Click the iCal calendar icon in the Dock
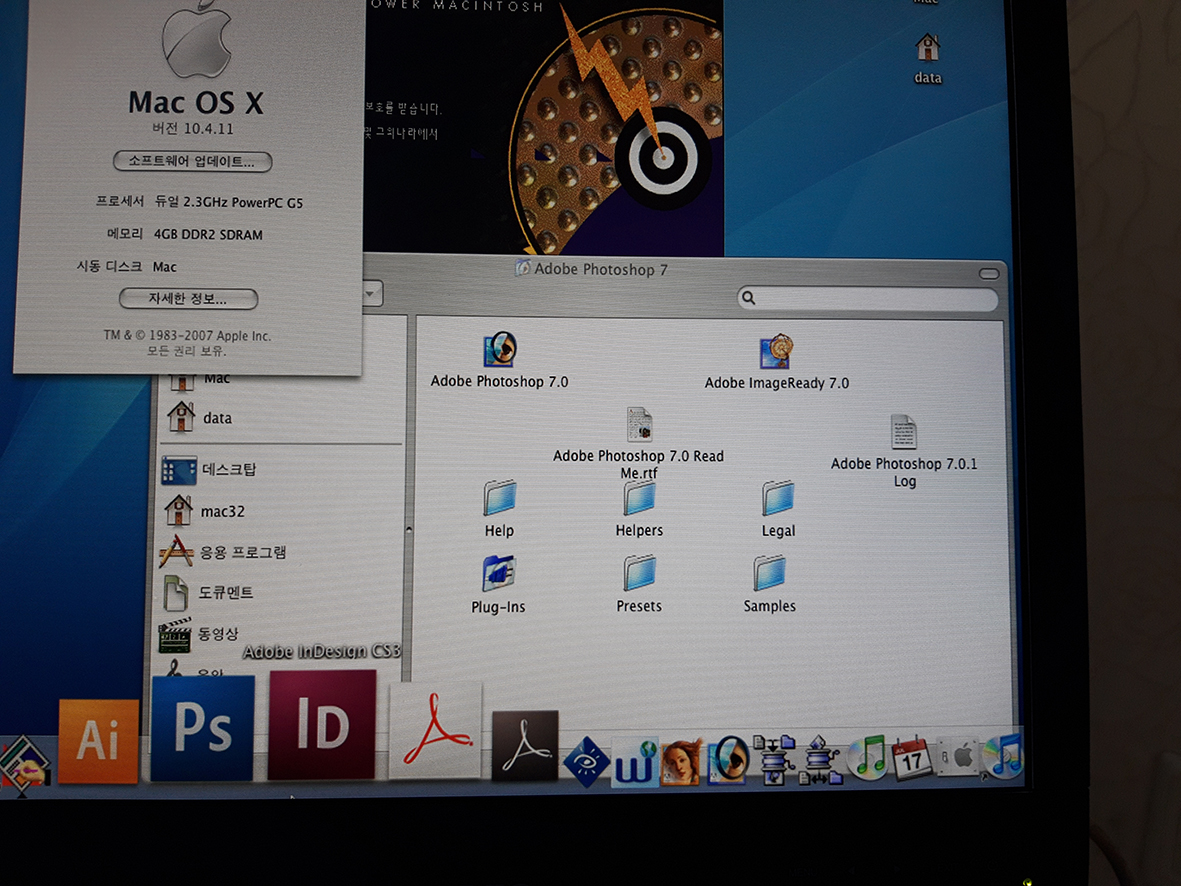1181x886 pixels. pos(911,758)
